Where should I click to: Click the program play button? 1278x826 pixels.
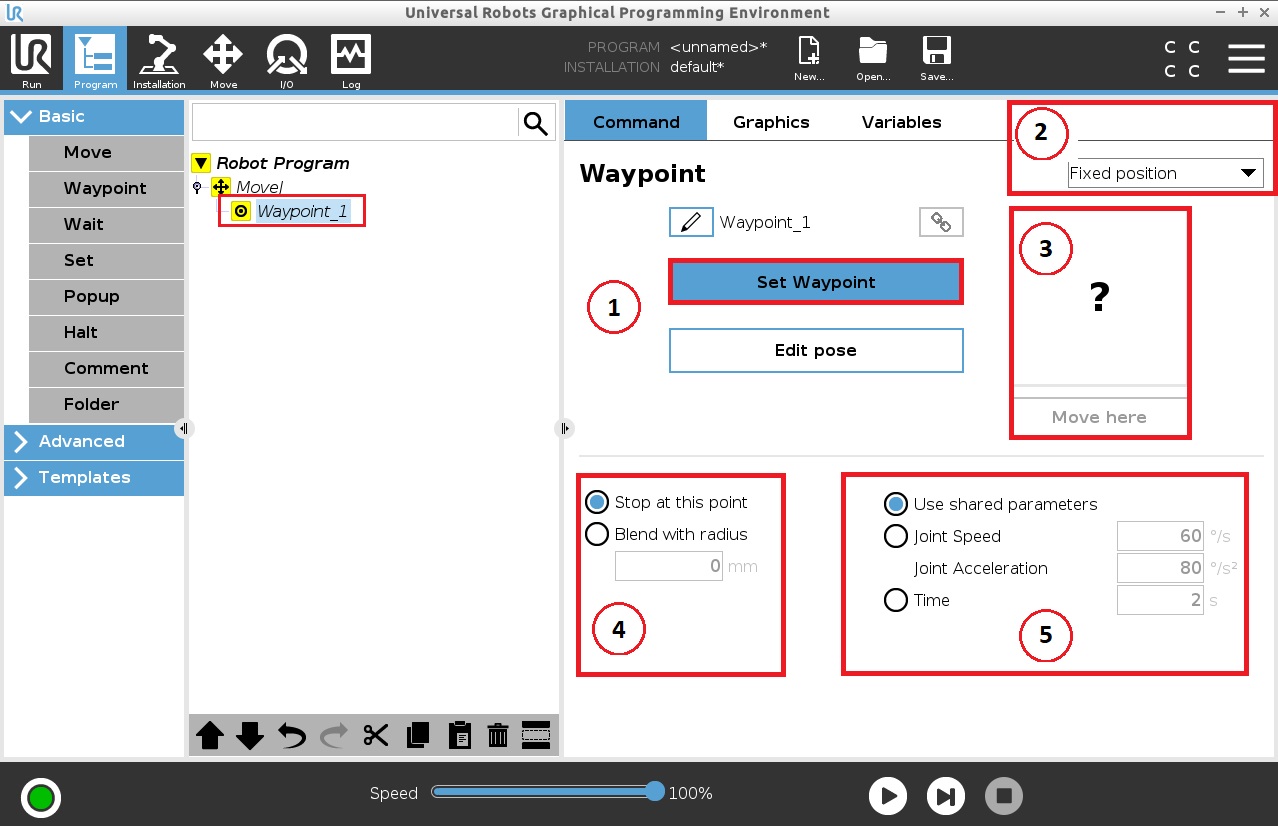point(888,796)
